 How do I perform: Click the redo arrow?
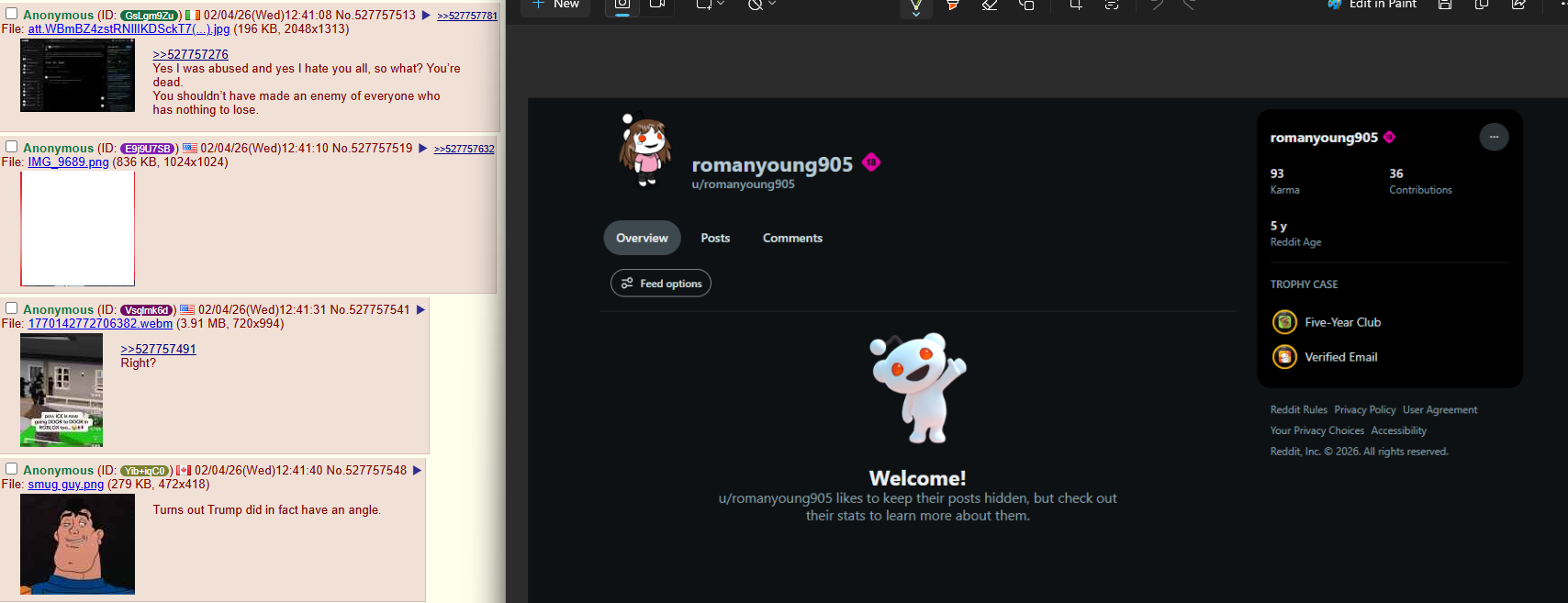point(1189,6)
